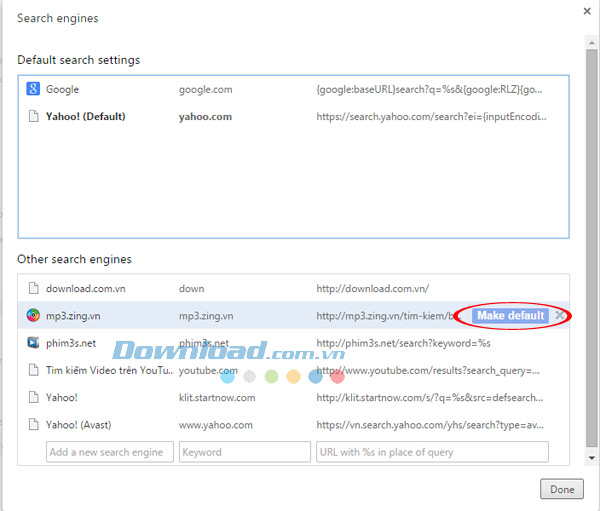Screen dimensions: 600x511
Task: Click page icon beside Tìm kiếm Video row
Action: (x=34, y=370)
